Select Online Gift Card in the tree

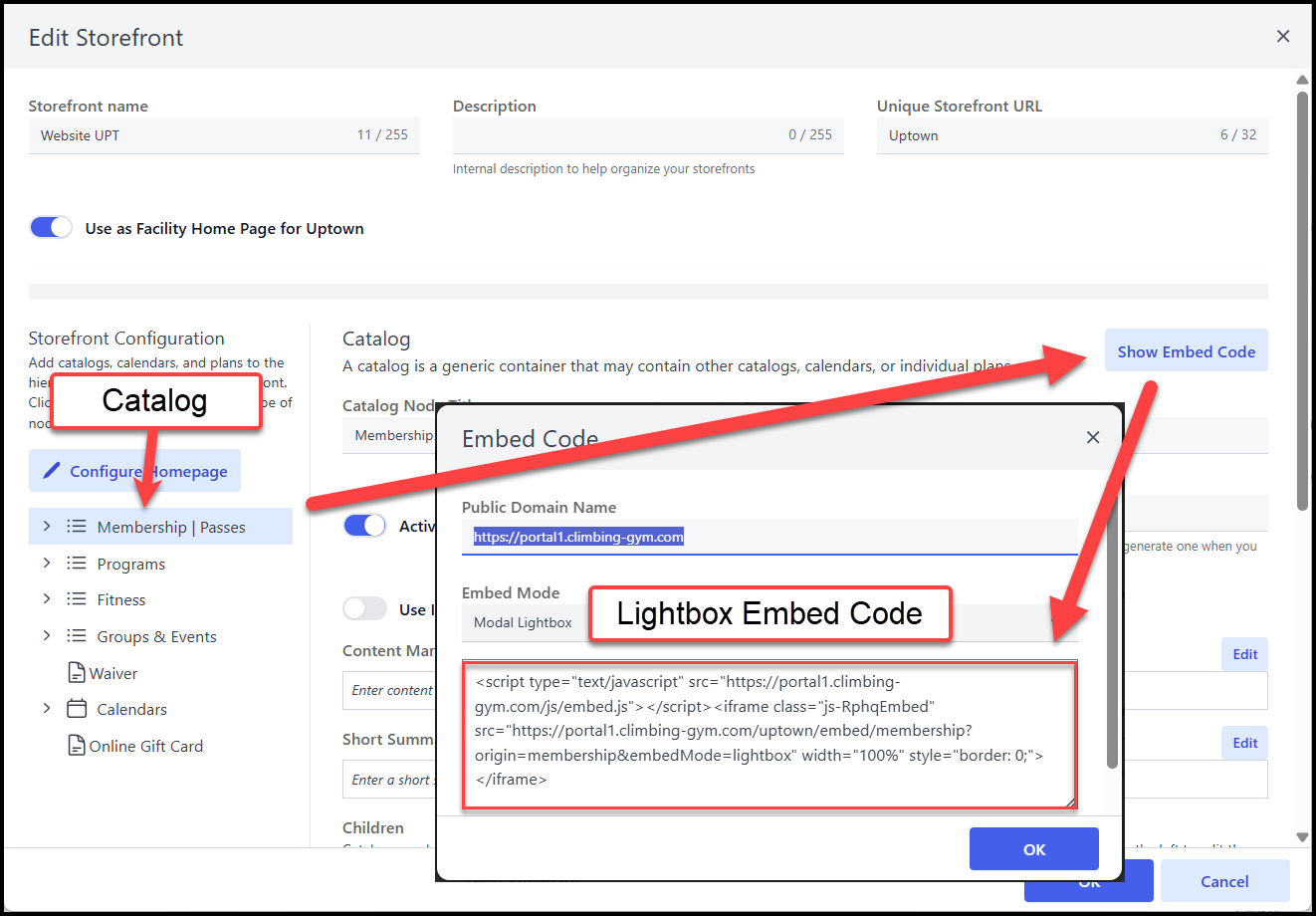146,747
